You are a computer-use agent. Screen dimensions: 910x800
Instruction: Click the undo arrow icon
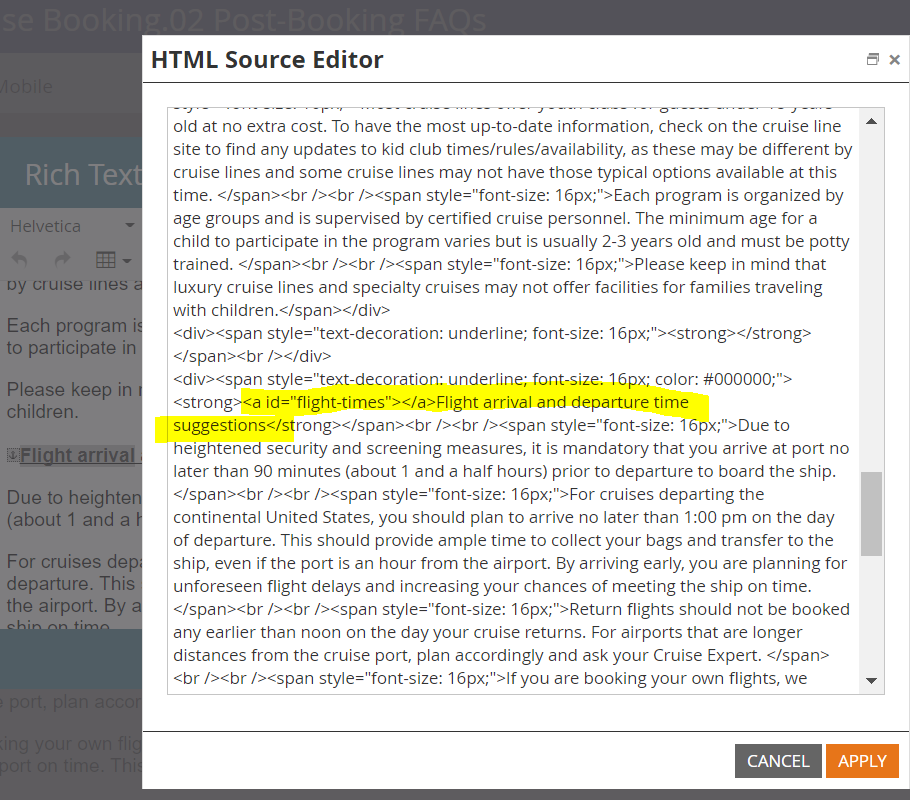(x=19, y=258)
